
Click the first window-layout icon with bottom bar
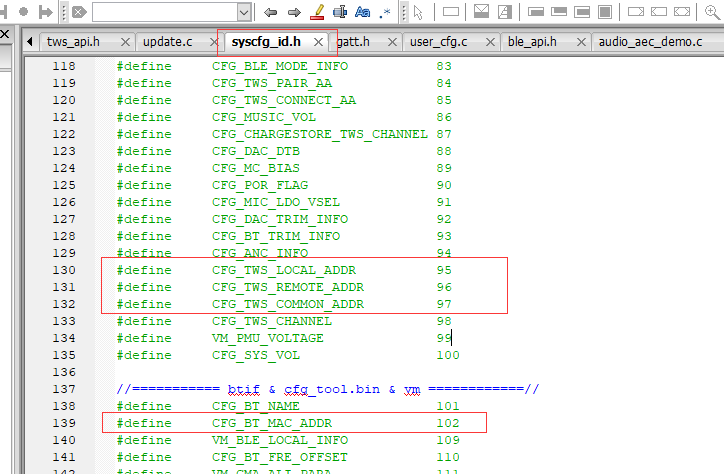[536, 12]
